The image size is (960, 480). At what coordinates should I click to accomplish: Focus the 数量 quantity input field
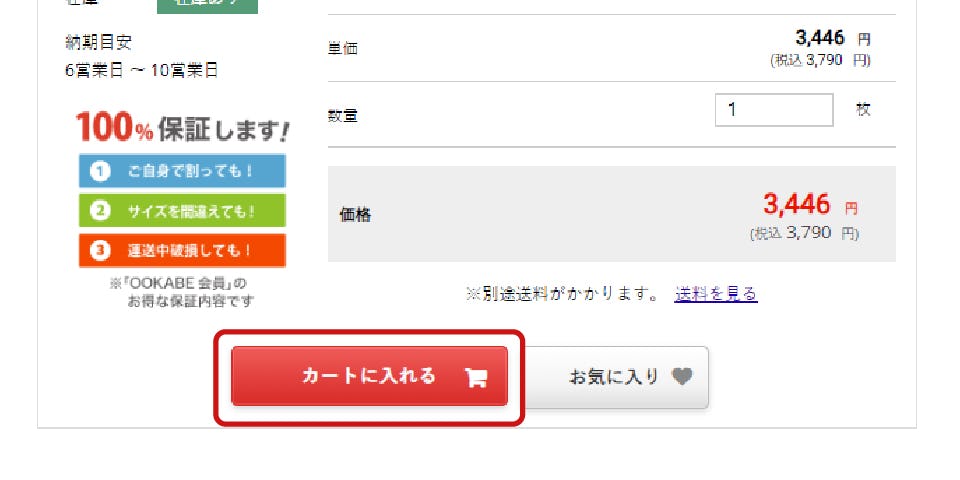[x=774, y=110]
